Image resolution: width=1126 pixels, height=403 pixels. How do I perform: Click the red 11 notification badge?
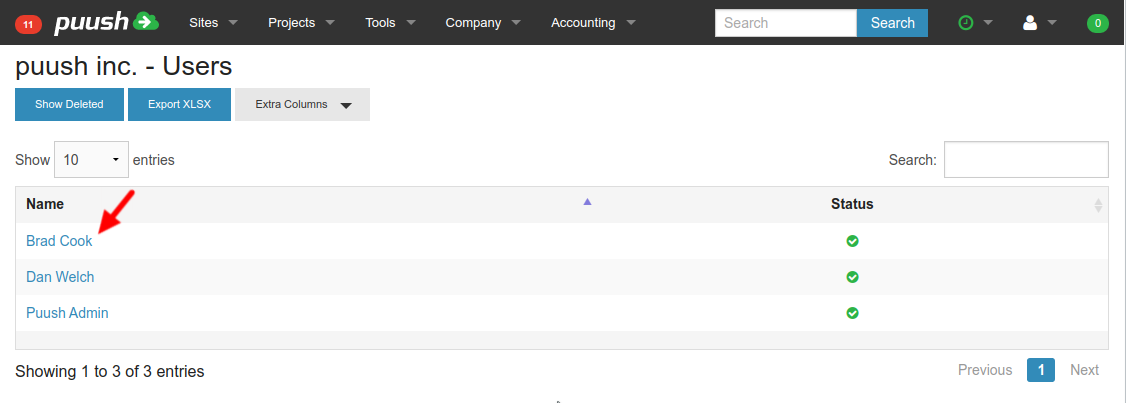click(29, 23)
